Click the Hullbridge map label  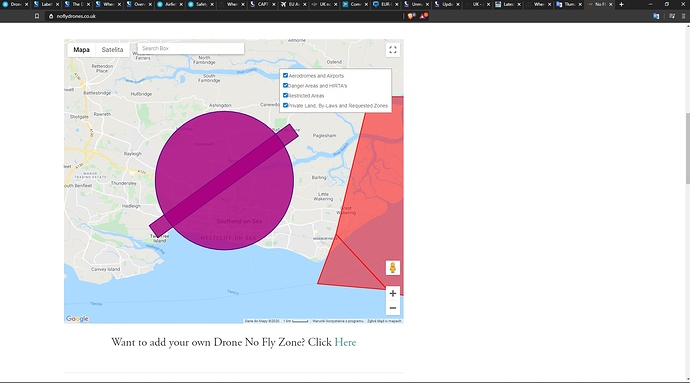tap(141, 94)
